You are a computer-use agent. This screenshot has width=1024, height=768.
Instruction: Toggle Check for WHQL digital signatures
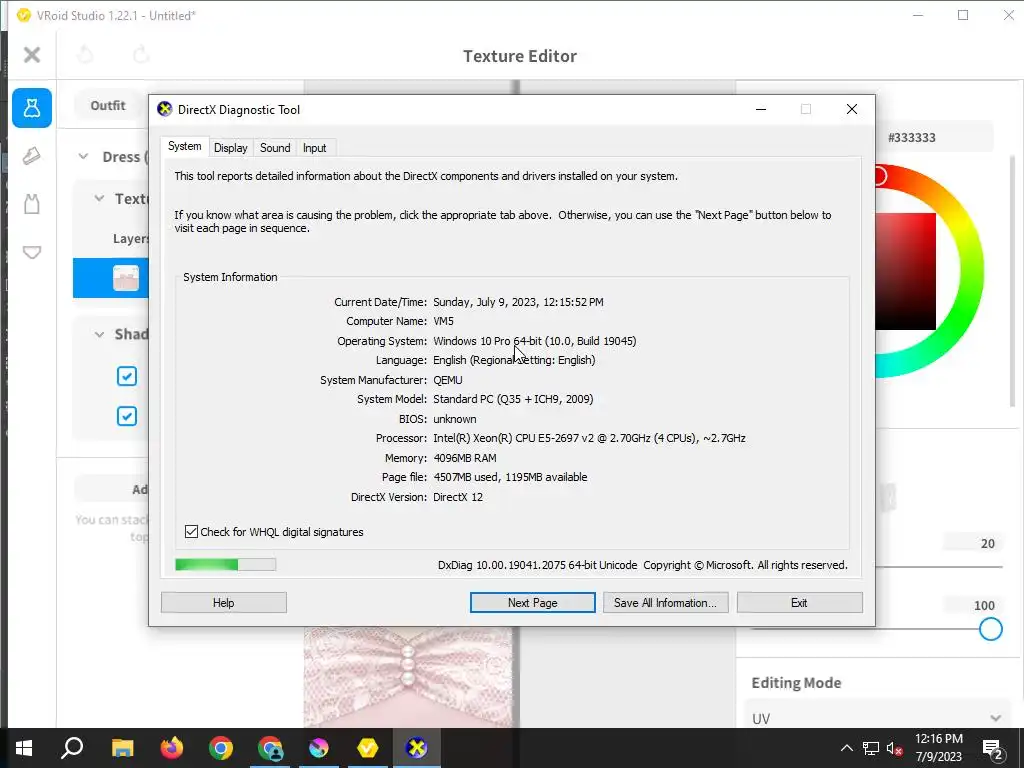[x=191, y=532]
